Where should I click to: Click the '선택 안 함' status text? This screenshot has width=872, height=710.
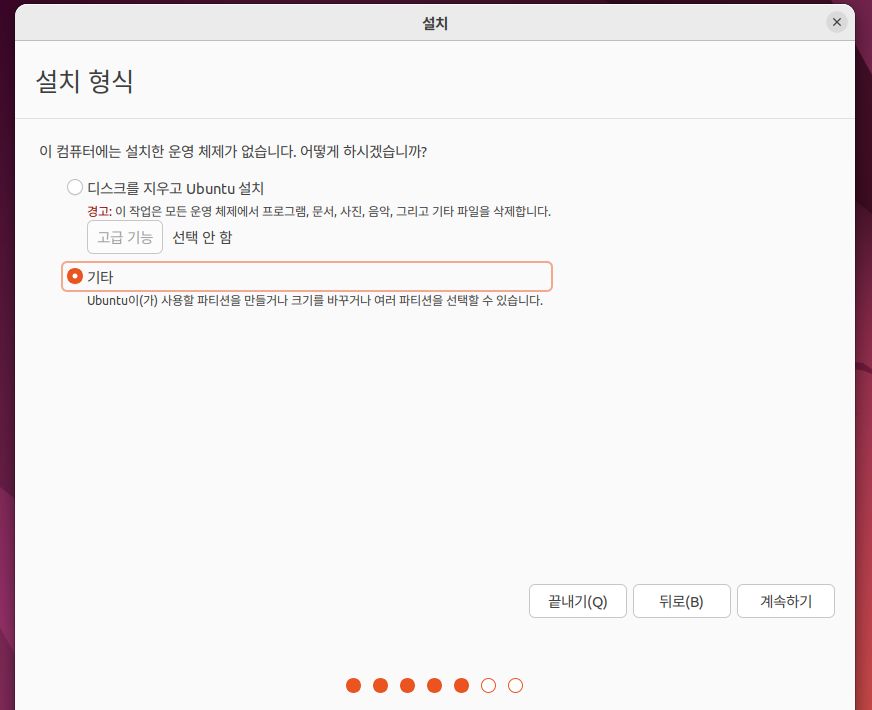click(x=202, y=237)
